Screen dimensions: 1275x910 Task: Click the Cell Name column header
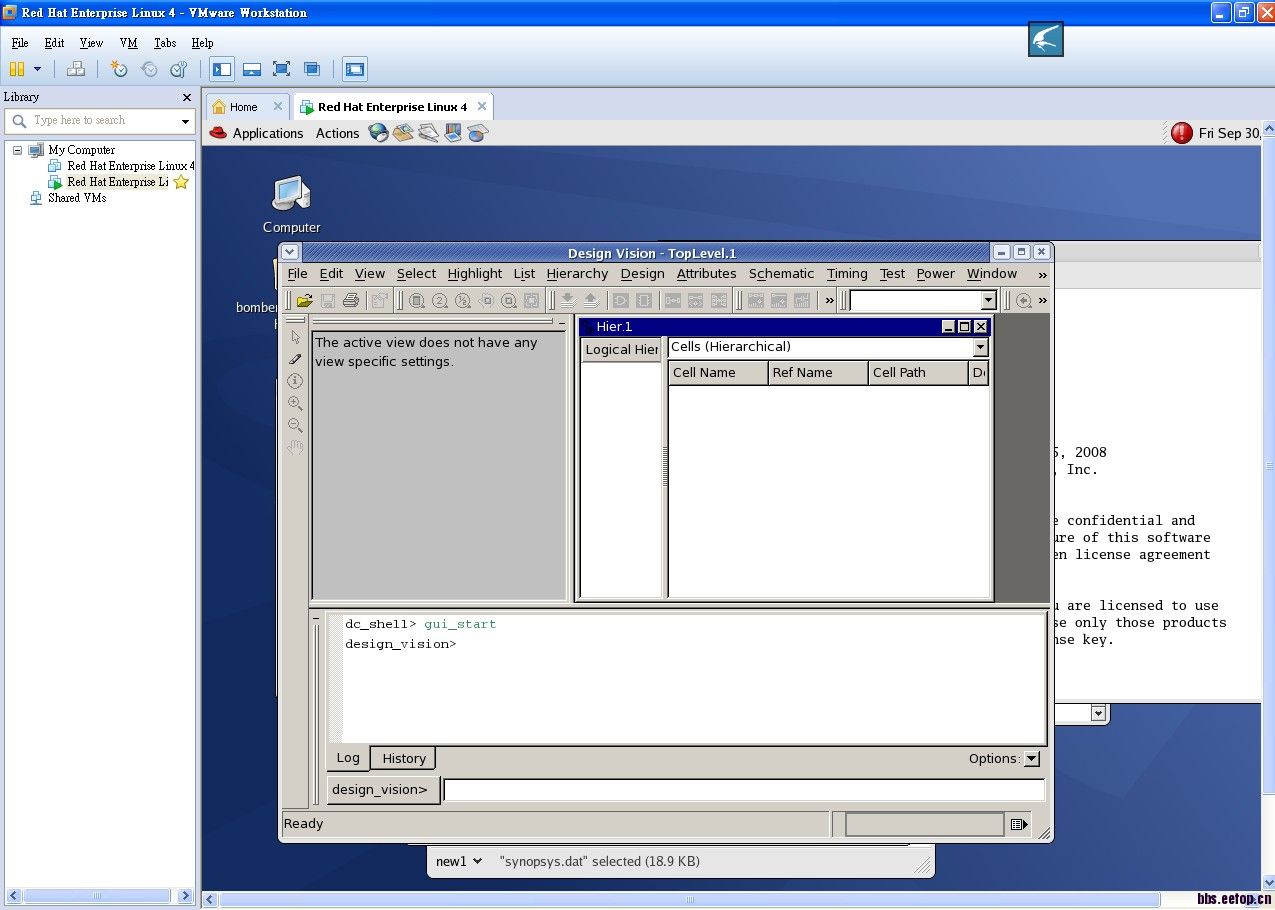(x=717, y=373)
